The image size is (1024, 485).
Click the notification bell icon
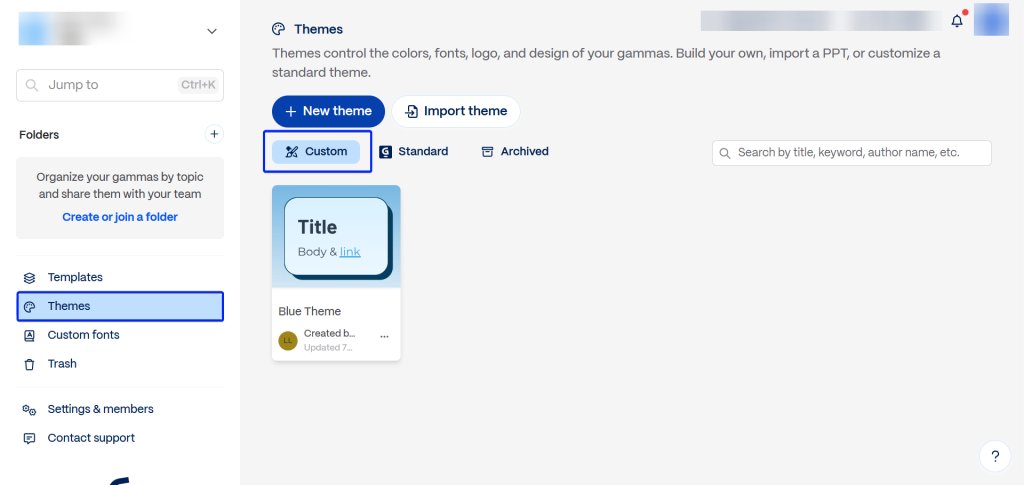[957, 21]
